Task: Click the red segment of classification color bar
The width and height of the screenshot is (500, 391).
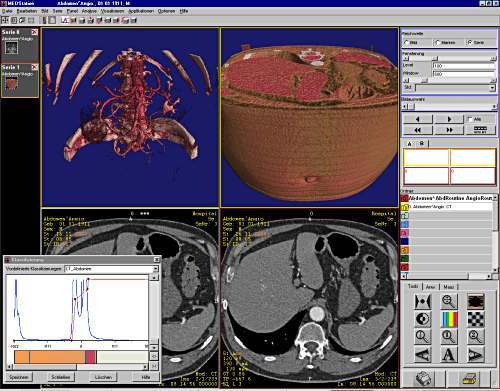Action: tap(90, 357)
